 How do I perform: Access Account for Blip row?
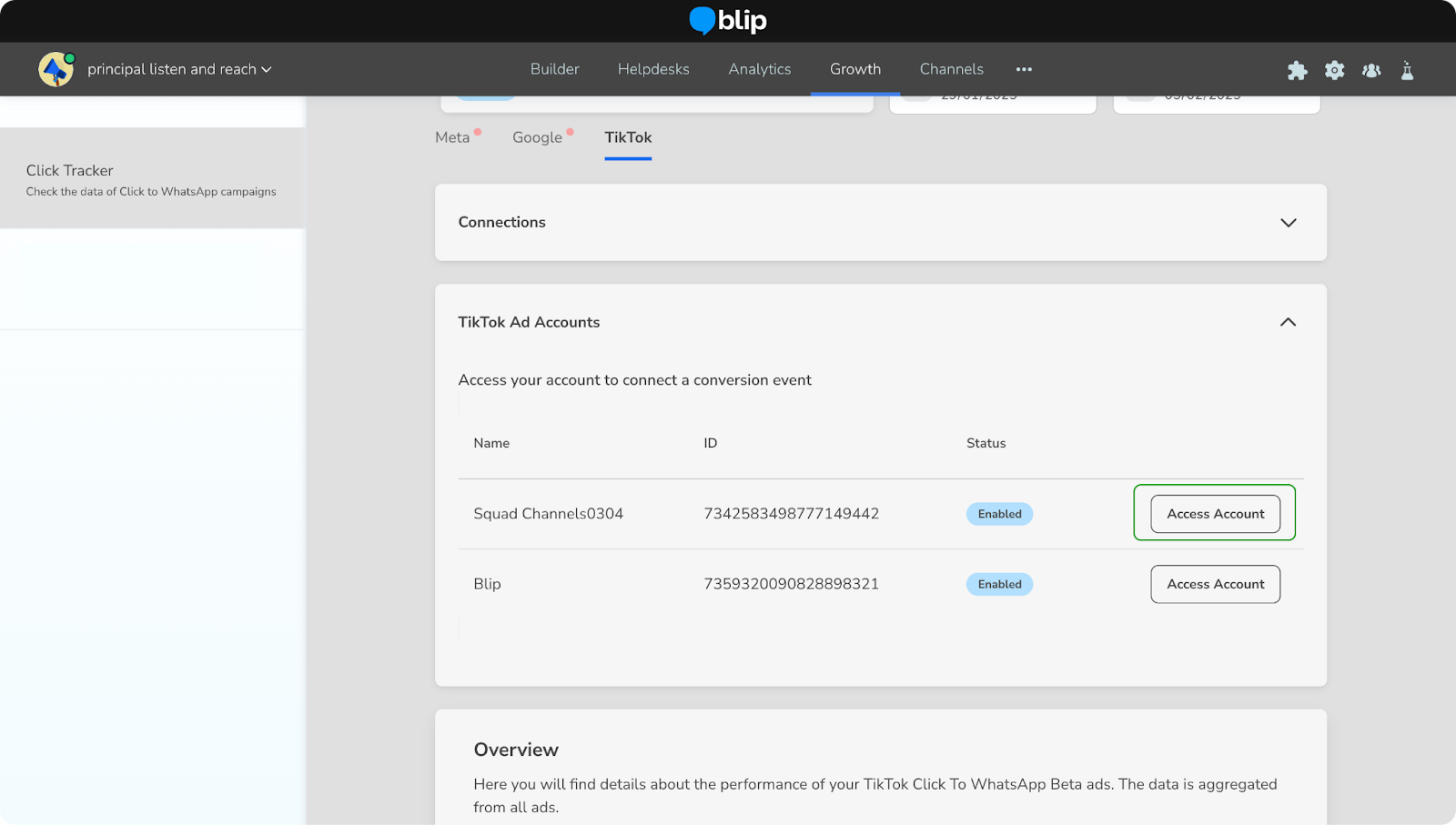point(1216,584)
